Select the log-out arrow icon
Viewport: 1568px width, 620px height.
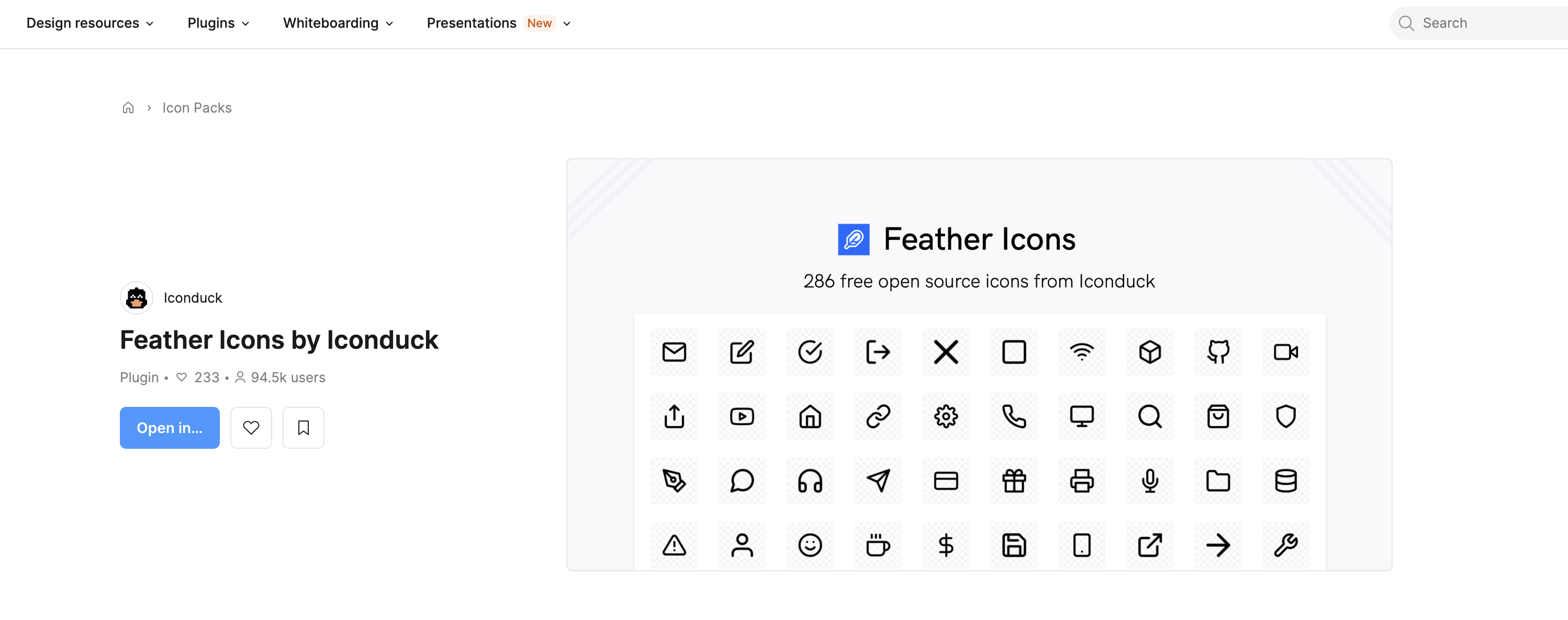point(878,352)
